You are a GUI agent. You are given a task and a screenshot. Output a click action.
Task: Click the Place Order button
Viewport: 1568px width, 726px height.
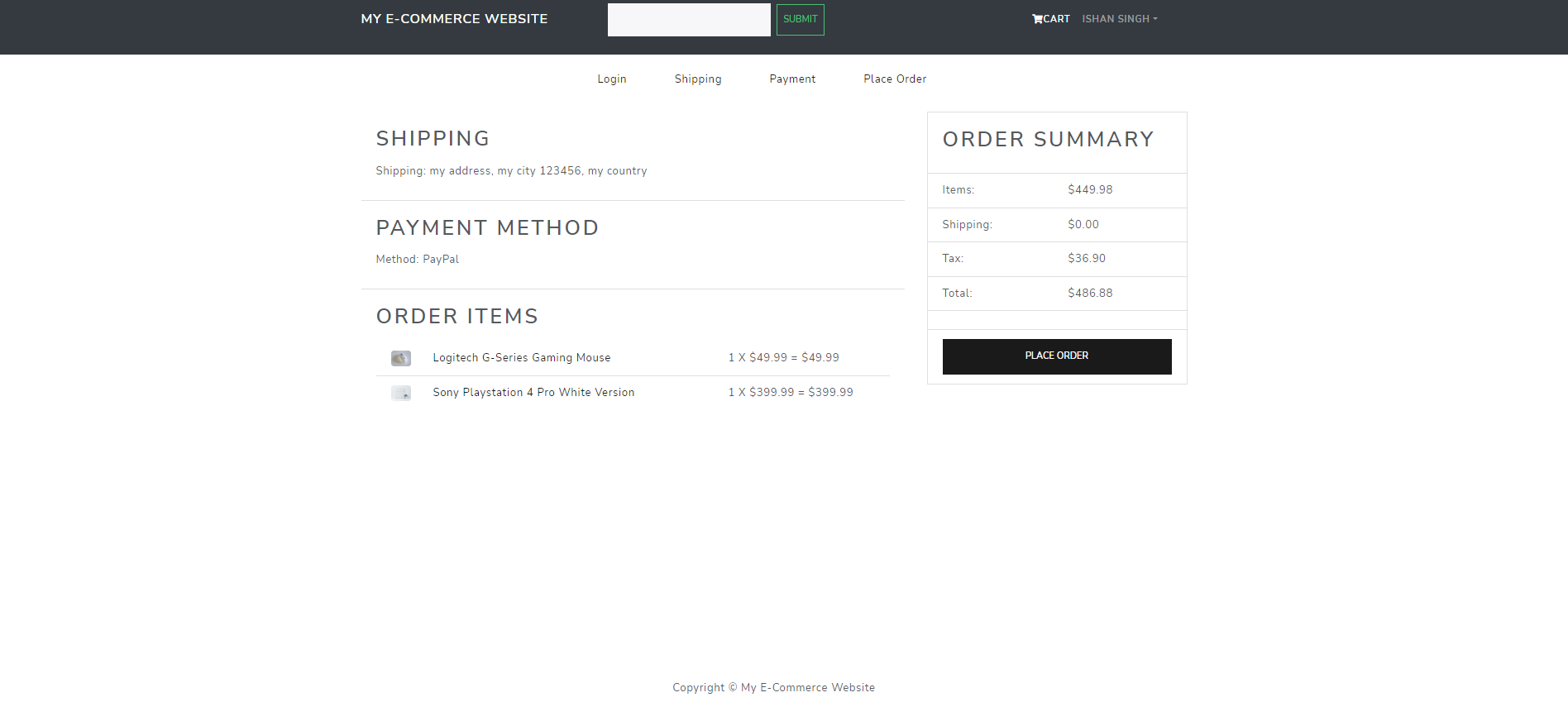click(x=1057, y=356)
